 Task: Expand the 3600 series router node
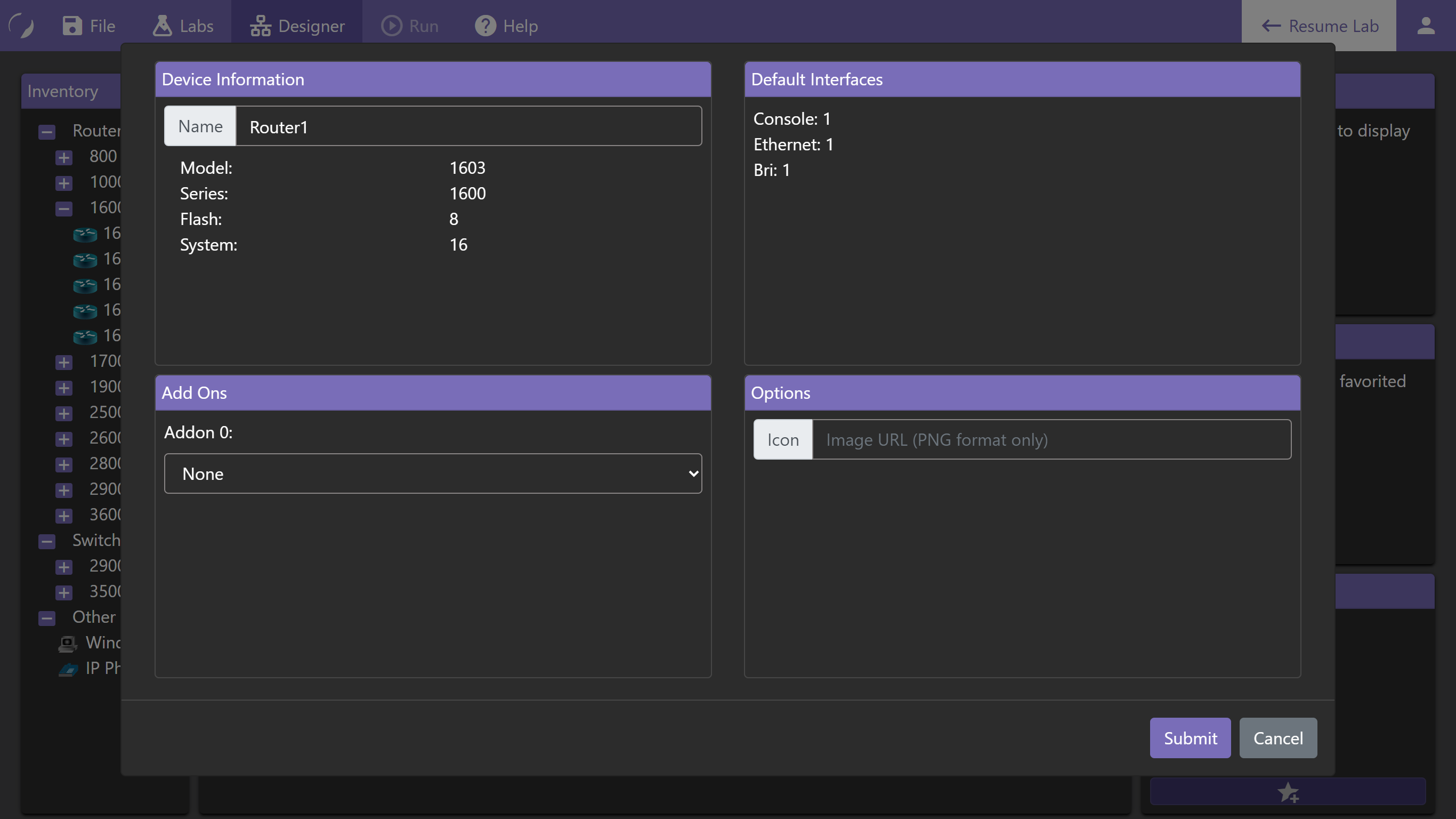(64, 515)
